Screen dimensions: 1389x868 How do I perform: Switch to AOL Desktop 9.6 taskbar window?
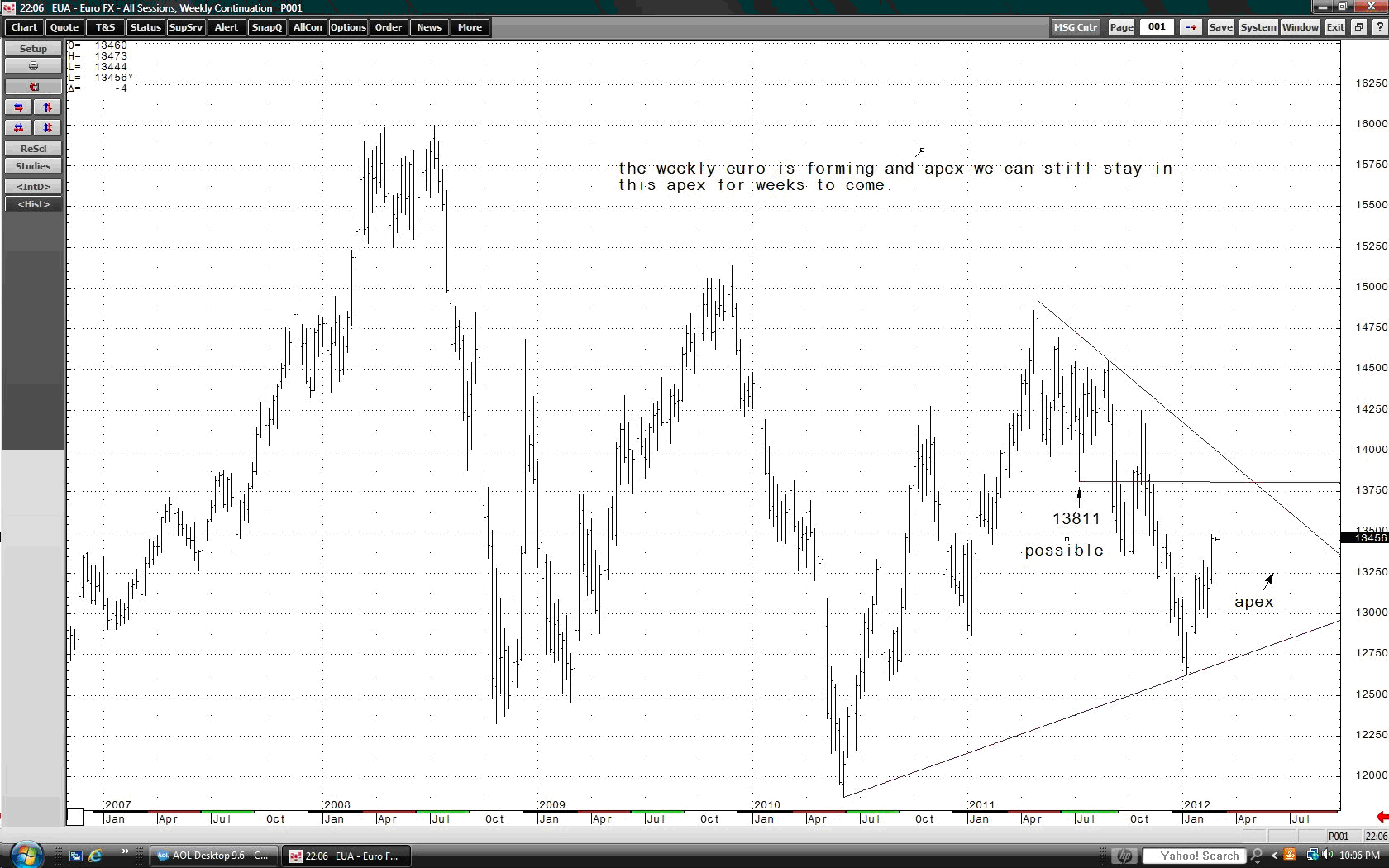coord(215,856)
